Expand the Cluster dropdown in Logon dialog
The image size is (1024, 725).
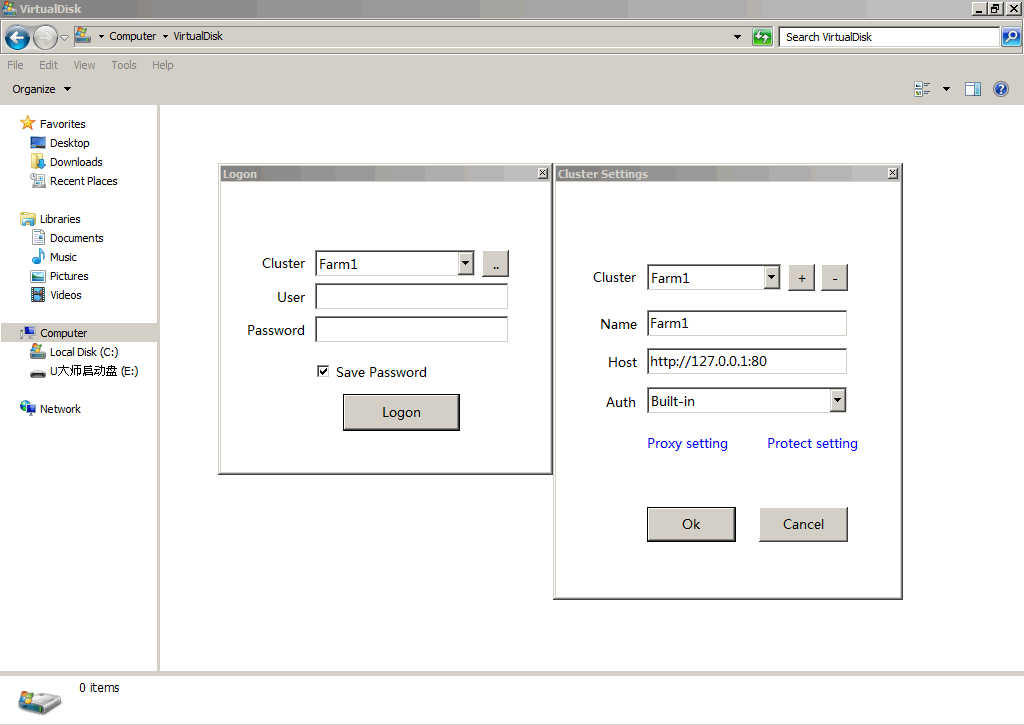[465, 264]
